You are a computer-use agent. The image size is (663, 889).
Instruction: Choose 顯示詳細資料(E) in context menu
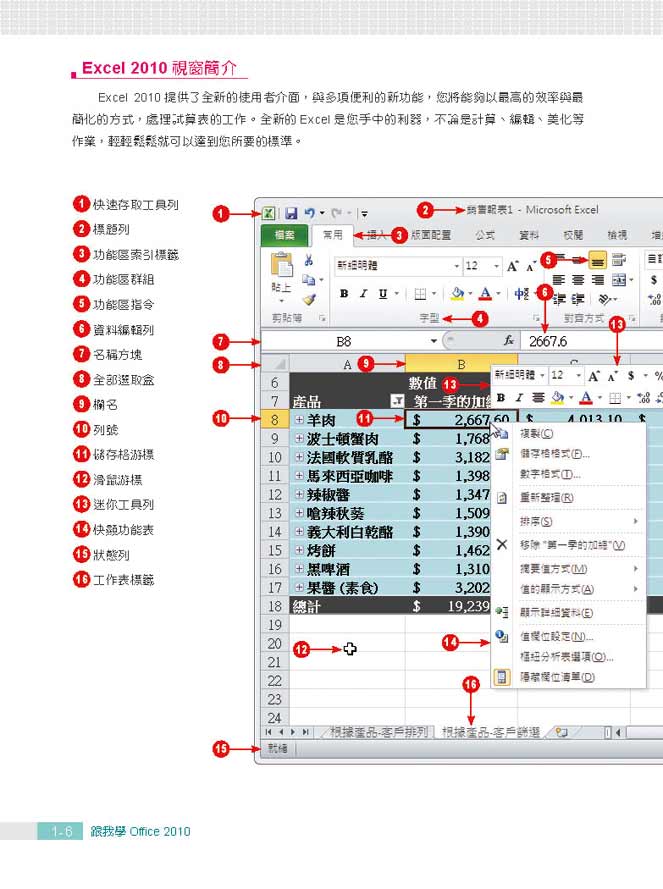568,612
